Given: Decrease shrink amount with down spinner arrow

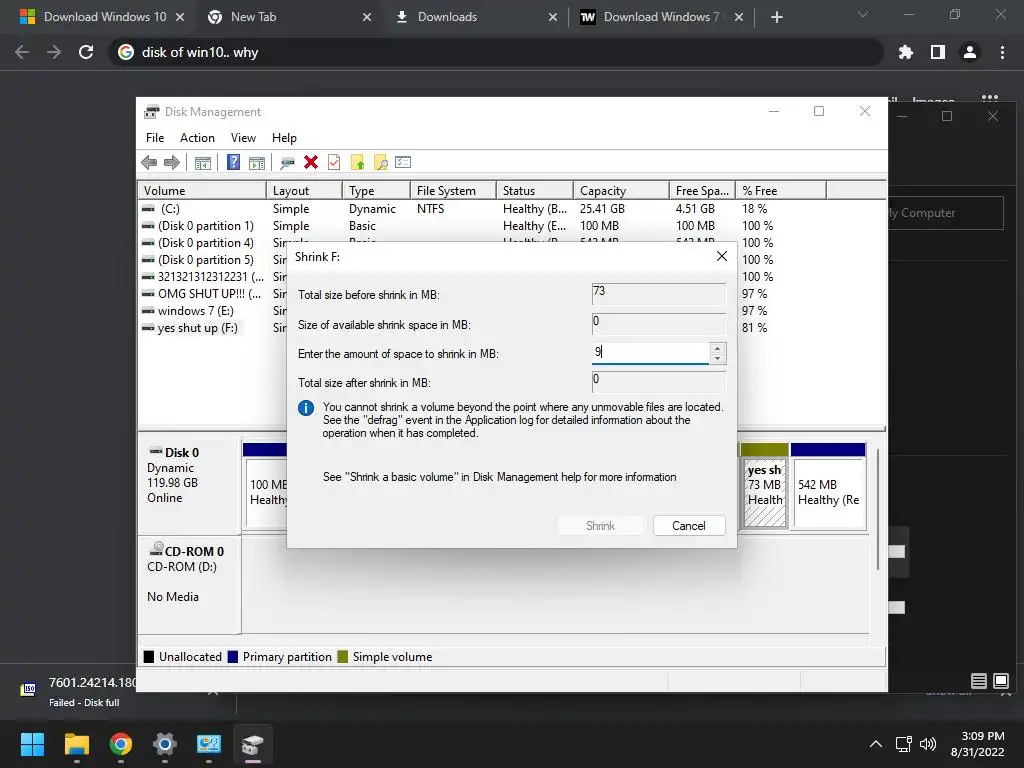Looking at the screenshot, I should [717, 359].
